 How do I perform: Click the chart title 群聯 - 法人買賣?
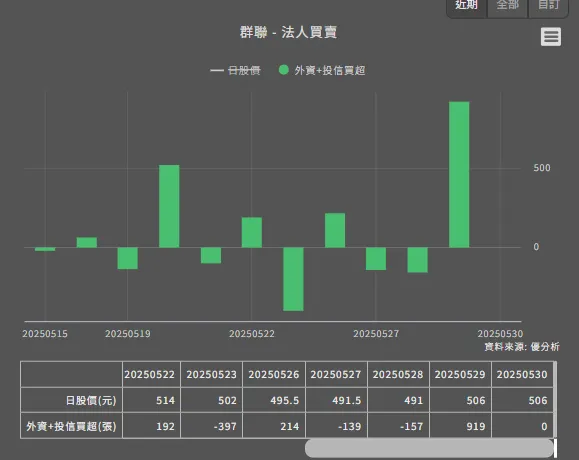[288, 32]
